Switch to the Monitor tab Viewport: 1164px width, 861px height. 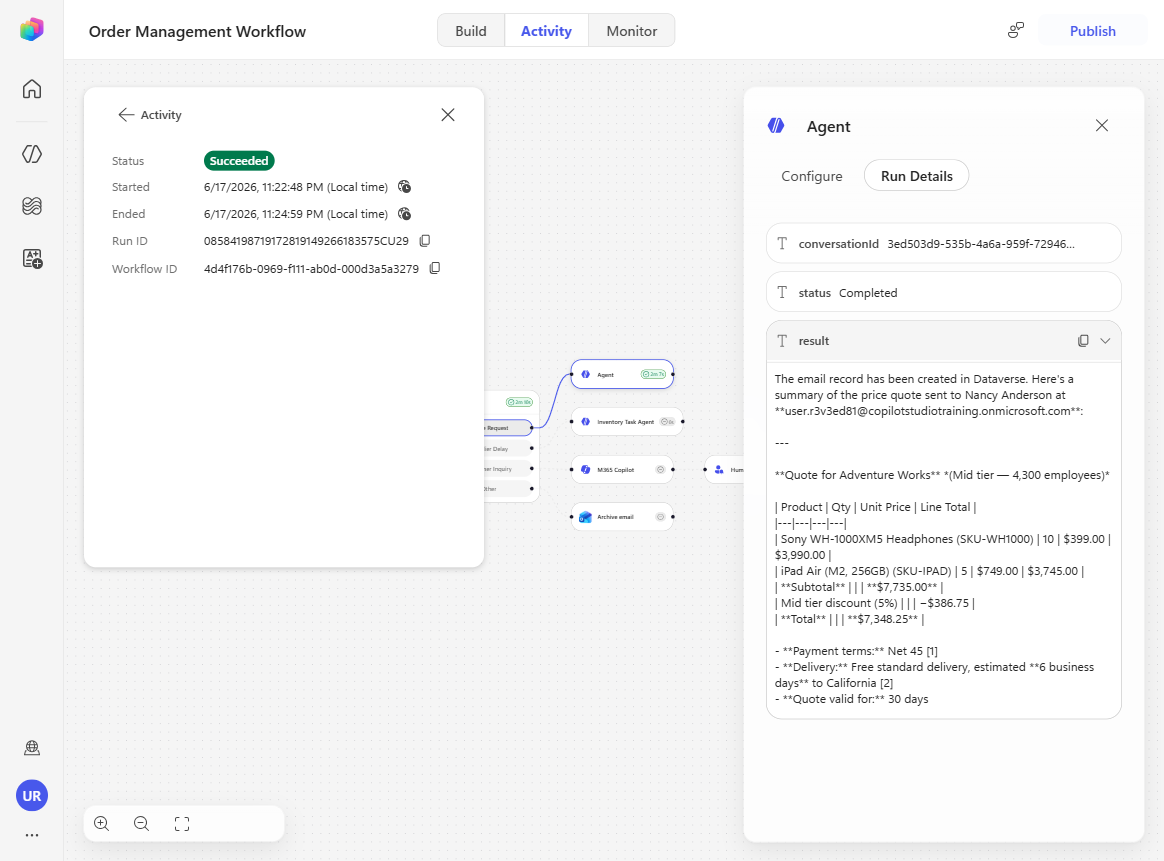(632, 31)
